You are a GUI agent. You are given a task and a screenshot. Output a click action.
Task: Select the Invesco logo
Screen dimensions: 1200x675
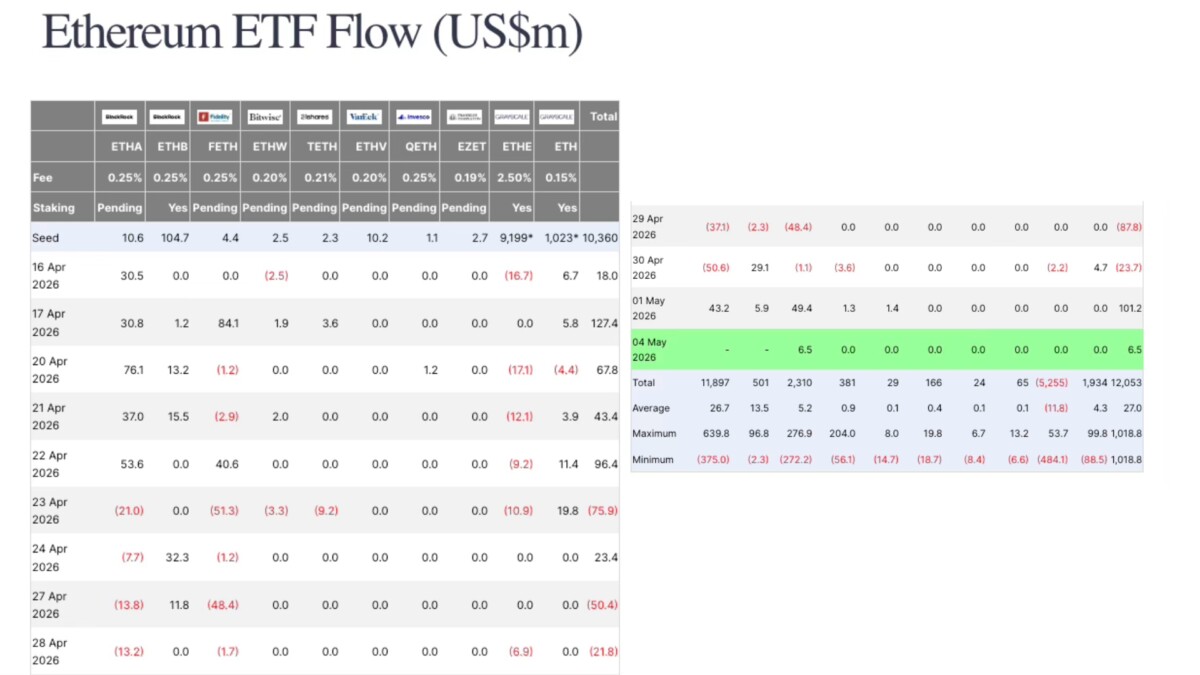414,117
